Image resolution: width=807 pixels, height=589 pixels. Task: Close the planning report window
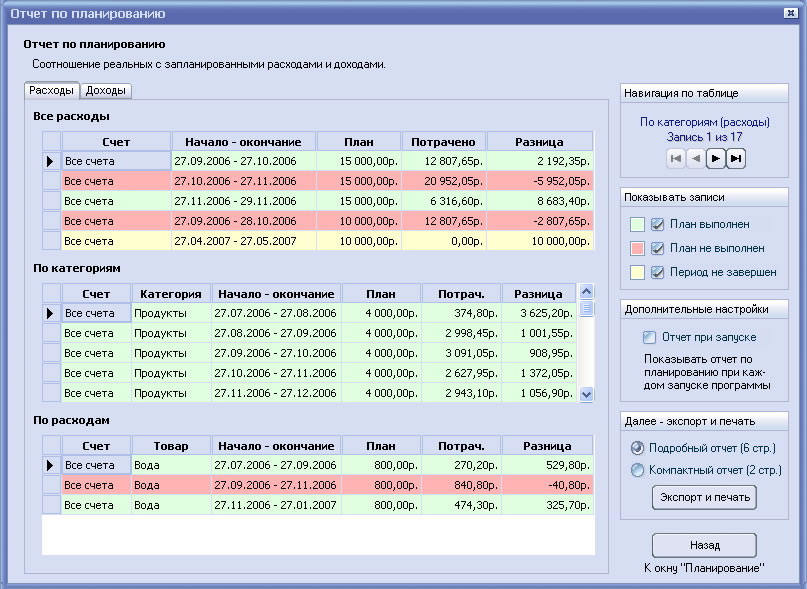(x=790, y=13)
